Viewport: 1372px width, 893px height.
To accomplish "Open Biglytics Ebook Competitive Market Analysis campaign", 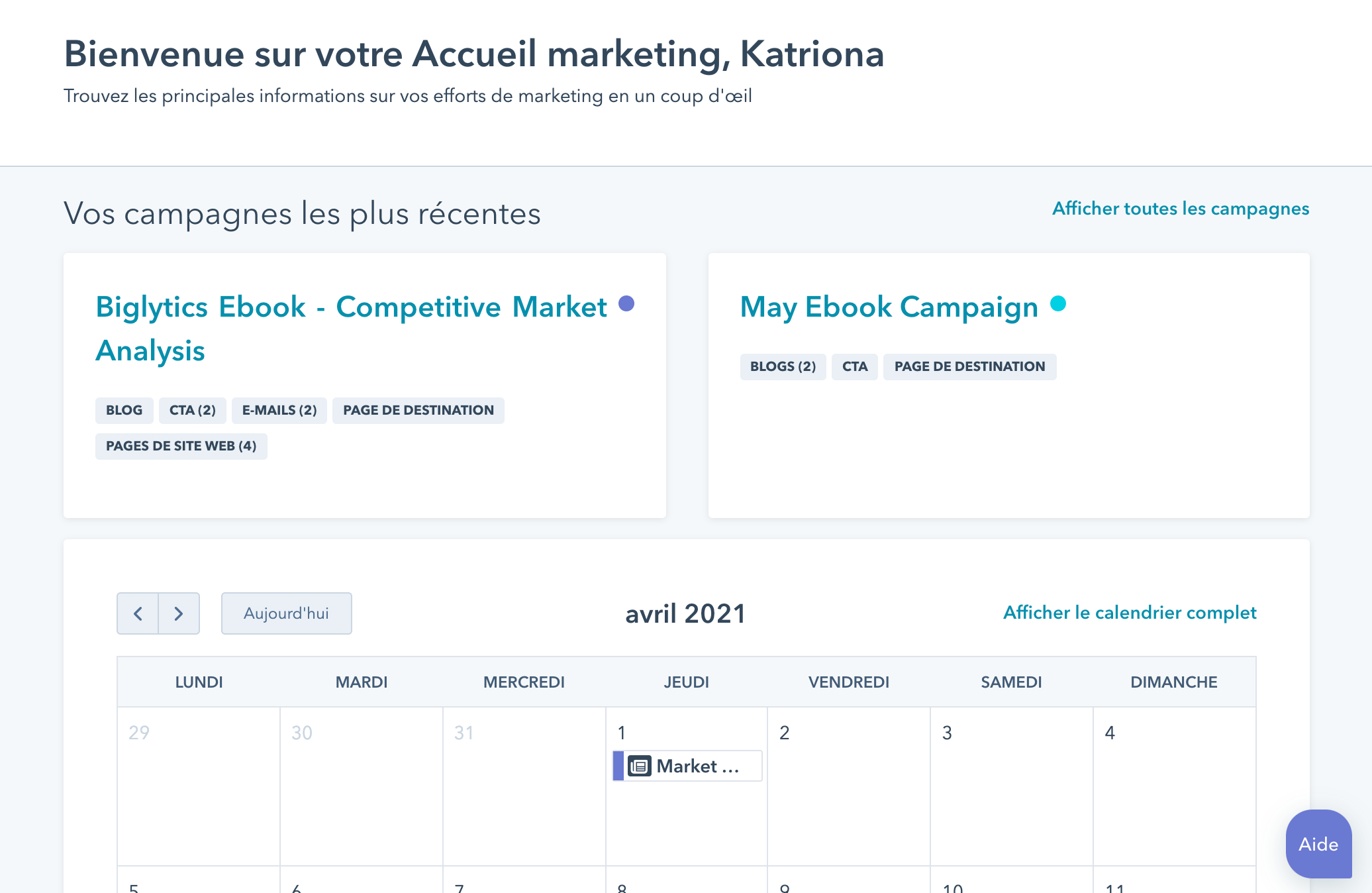I will [351, 307].
